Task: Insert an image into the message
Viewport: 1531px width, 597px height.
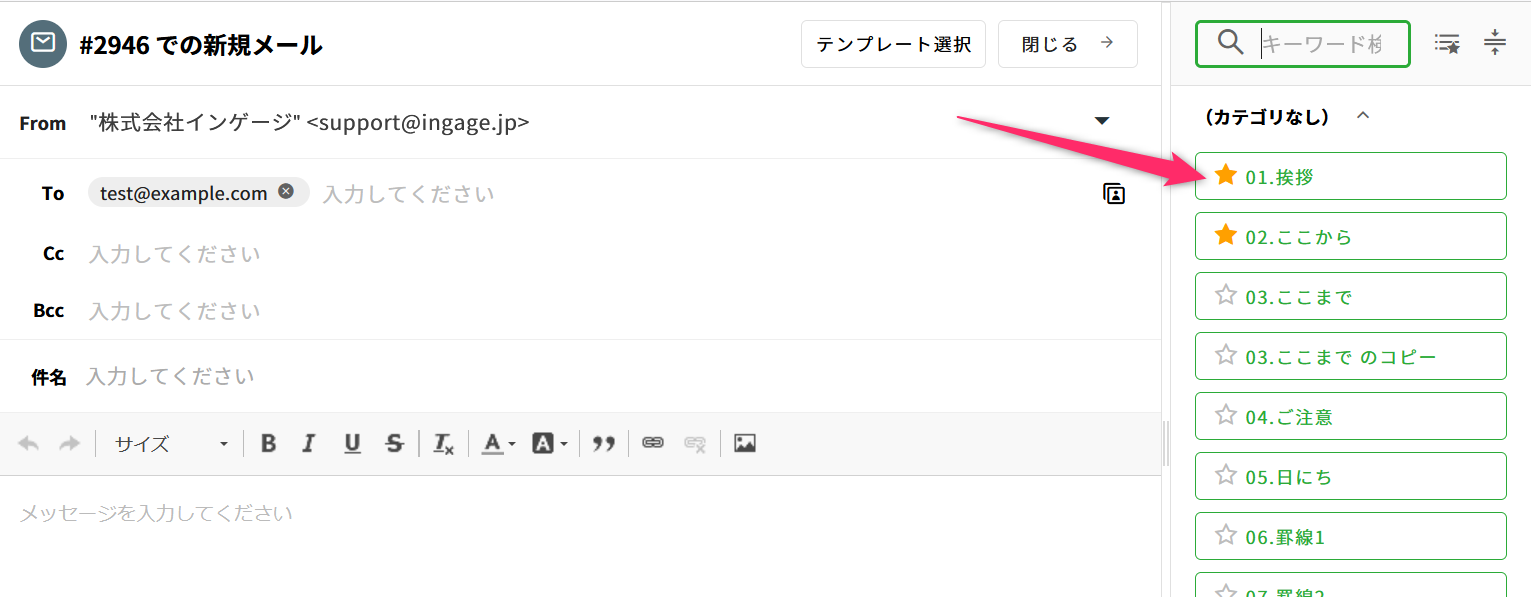Action: (744, 443)
